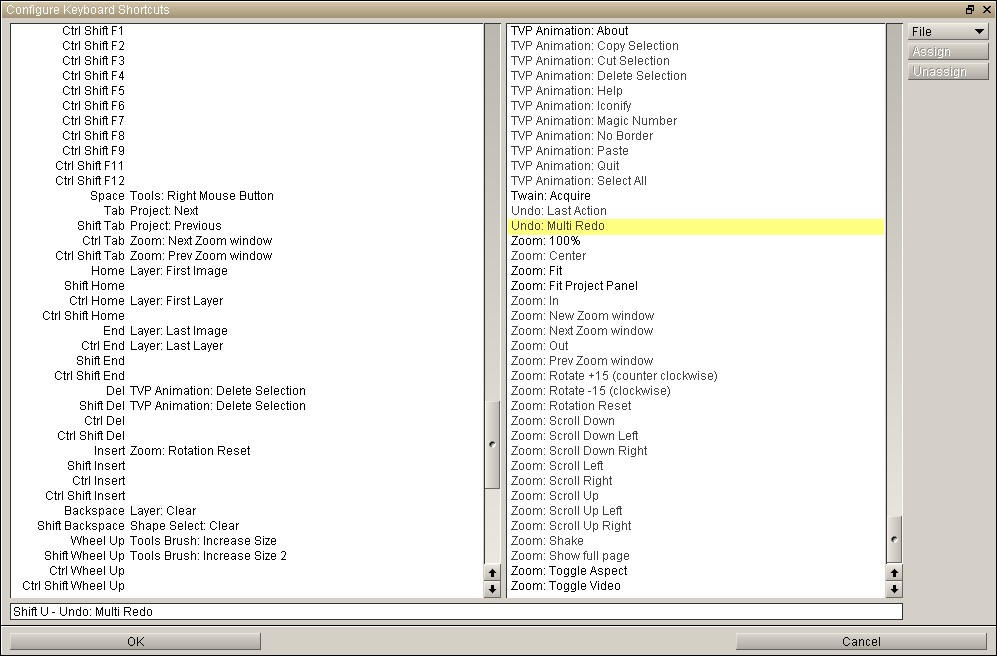Select Zoom: Toggle Aspect action
The height and width of the screenshot is (656, 997).
point(696,571)
